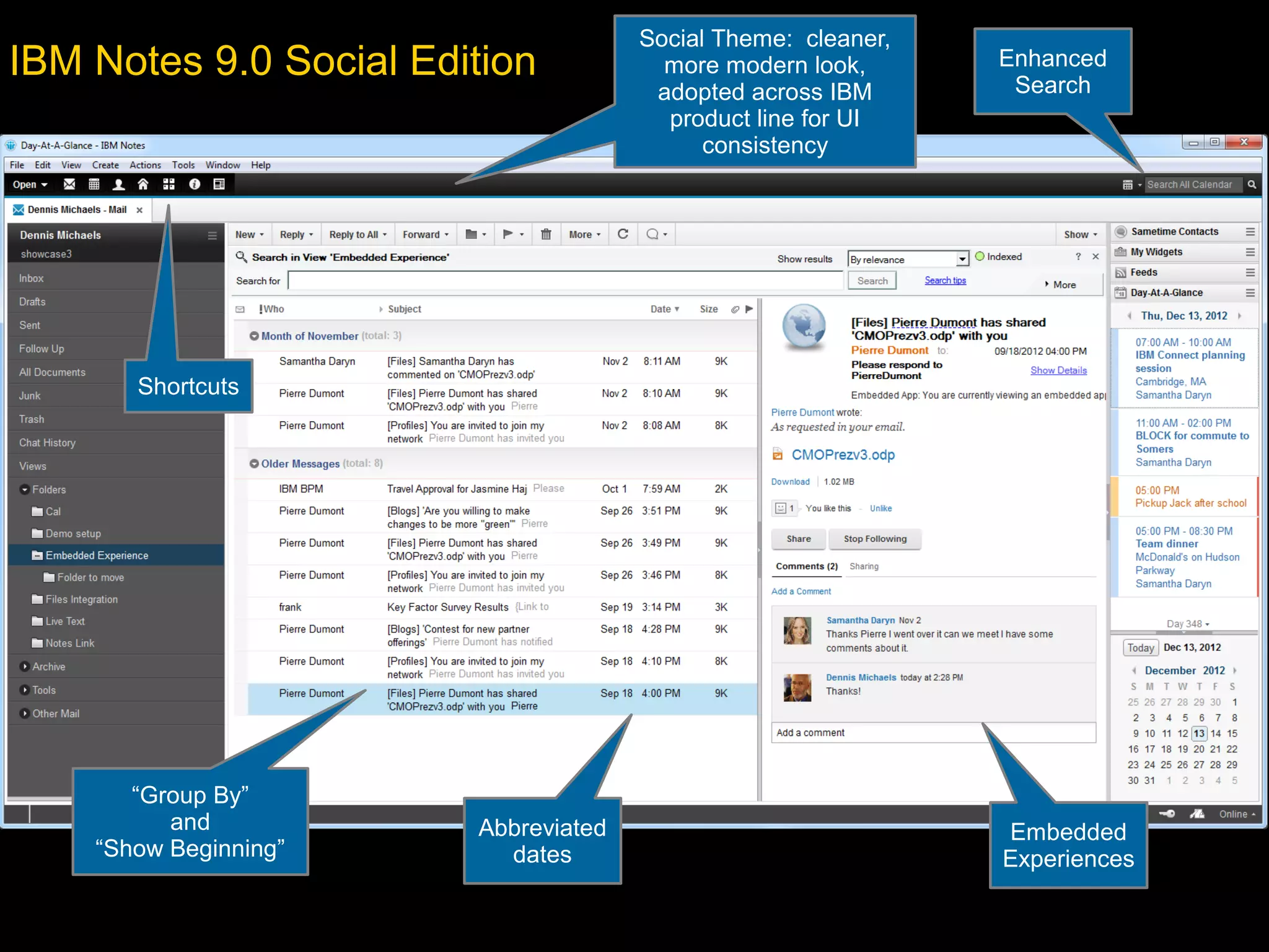The image size is (1269, 952).
Task: Switch to the Dennis Michaels - Mail tab
Action: pyautogui.click(x=78, y=210)
